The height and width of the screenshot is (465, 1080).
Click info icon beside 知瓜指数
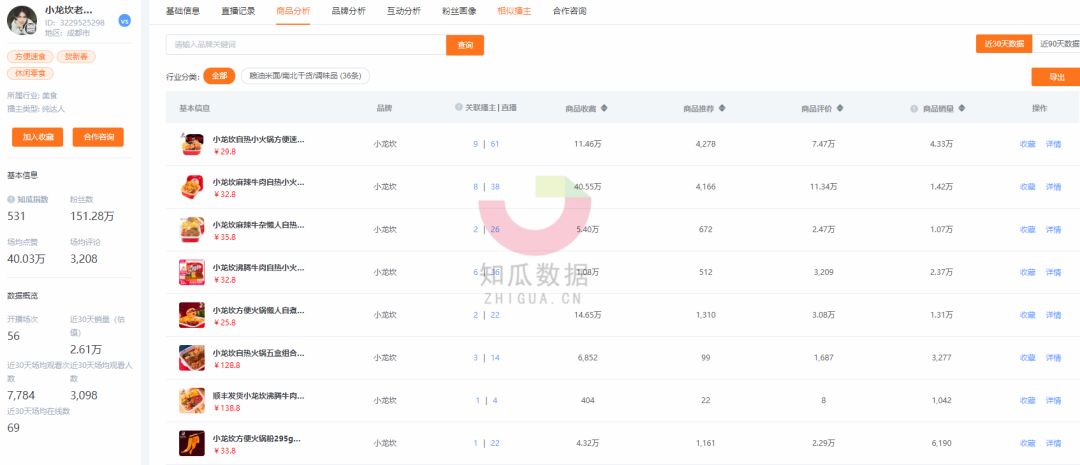coord(10,200)
